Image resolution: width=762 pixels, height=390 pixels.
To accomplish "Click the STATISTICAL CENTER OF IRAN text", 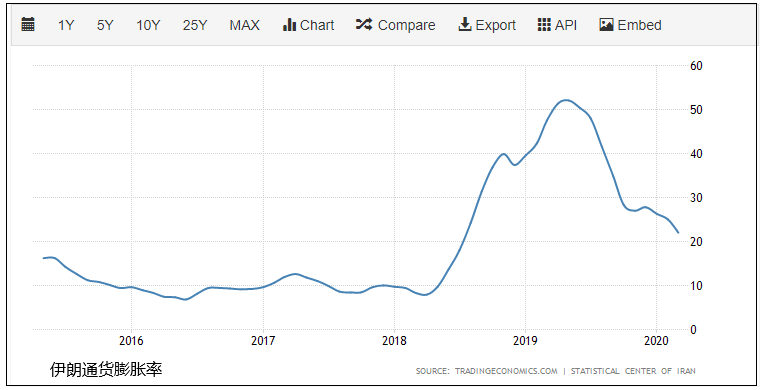I will [x=633, y=371].
